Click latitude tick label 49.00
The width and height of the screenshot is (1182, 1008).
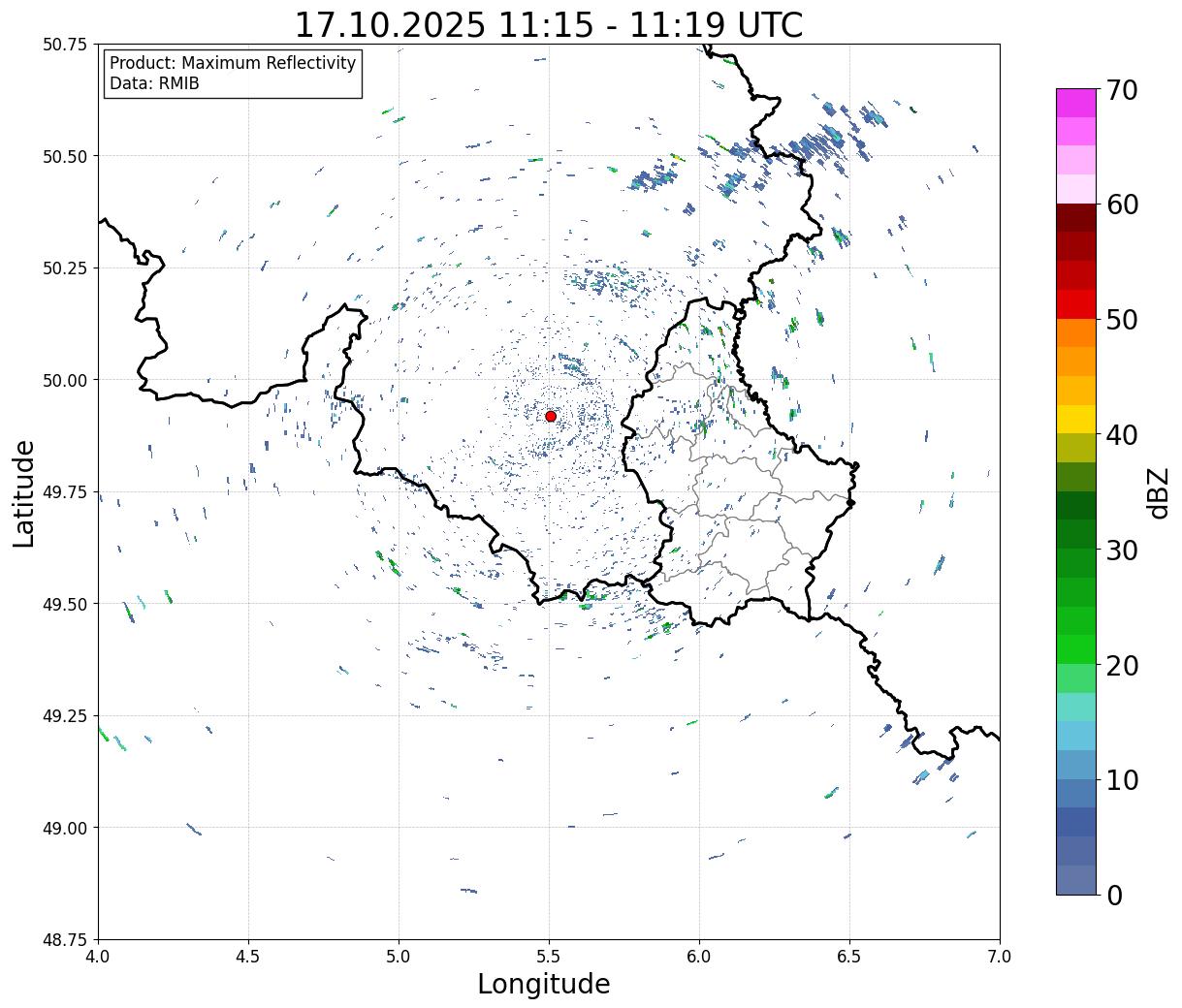65,828
